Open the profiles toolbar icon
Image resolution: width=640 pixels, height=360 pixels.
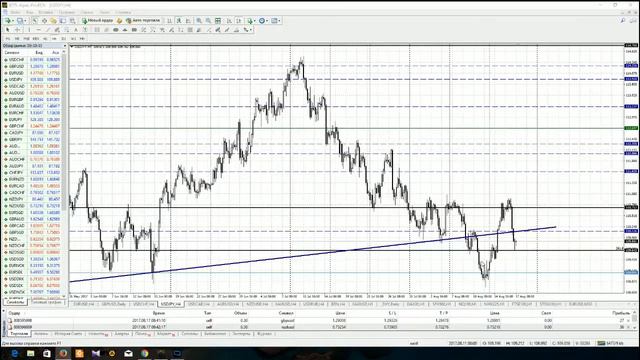click(x=20, y=20)
